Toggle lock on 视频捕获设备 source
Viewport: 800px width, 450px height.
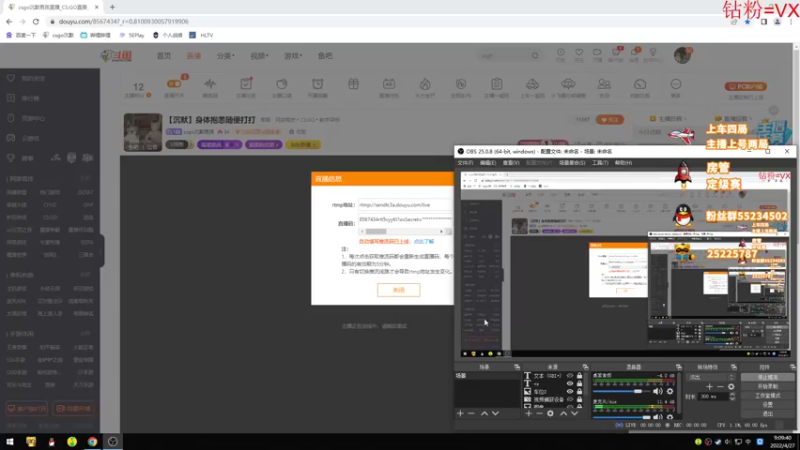click(x=579, y=399)
